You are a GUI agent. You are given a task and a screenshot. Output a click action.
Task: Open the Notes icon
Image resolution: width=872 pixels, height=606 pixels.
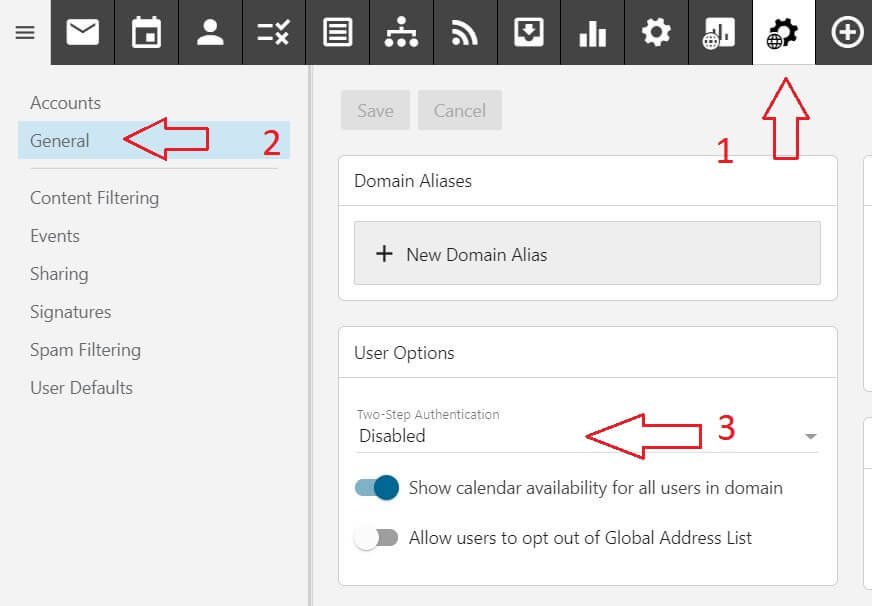[x=338, y=32]
